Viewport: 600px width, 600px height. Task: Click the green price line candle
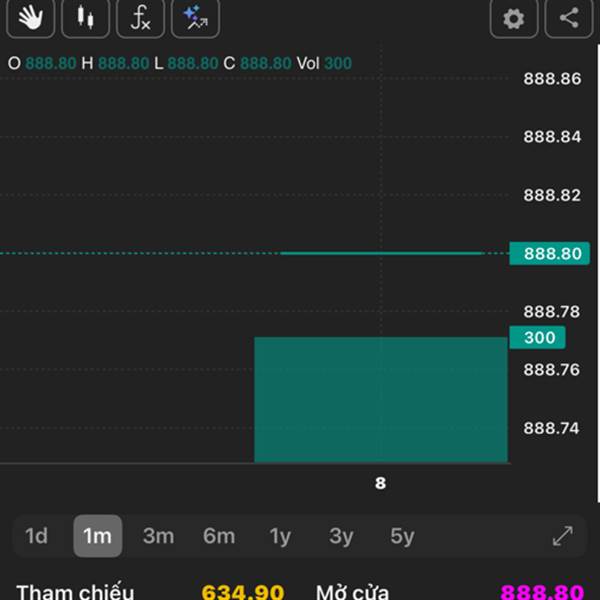pyautogui.click(x=382, y=253)
